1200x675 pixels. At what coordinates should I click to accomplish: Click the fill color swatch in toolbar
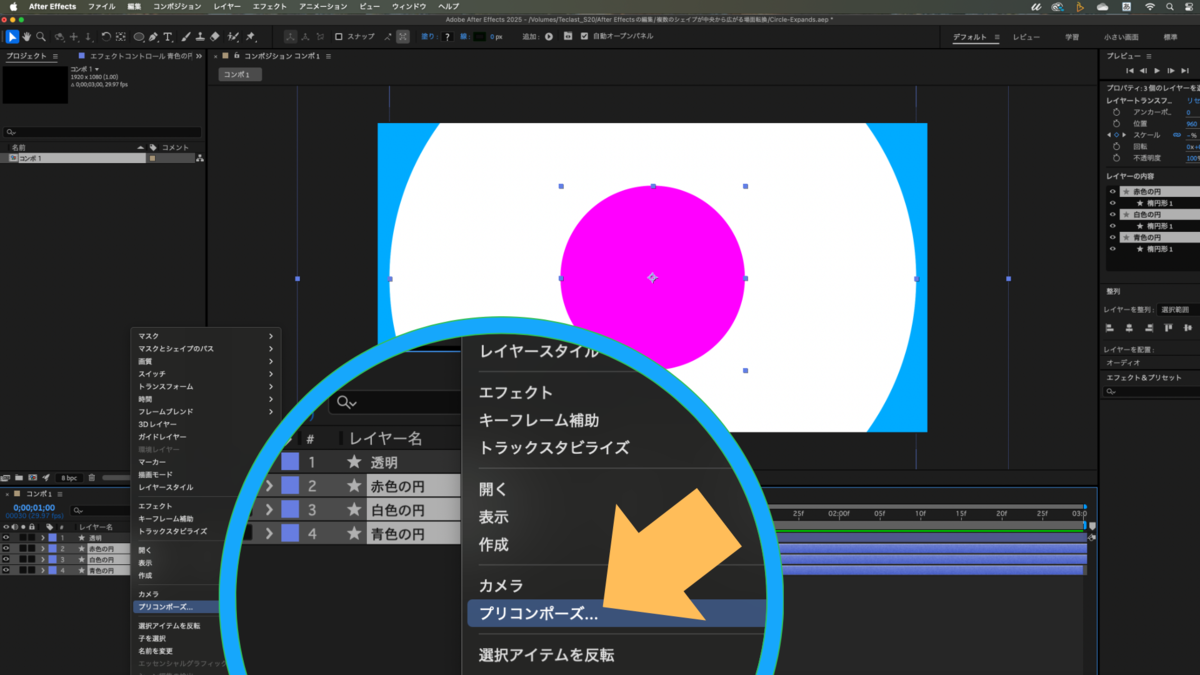[447, 37]
